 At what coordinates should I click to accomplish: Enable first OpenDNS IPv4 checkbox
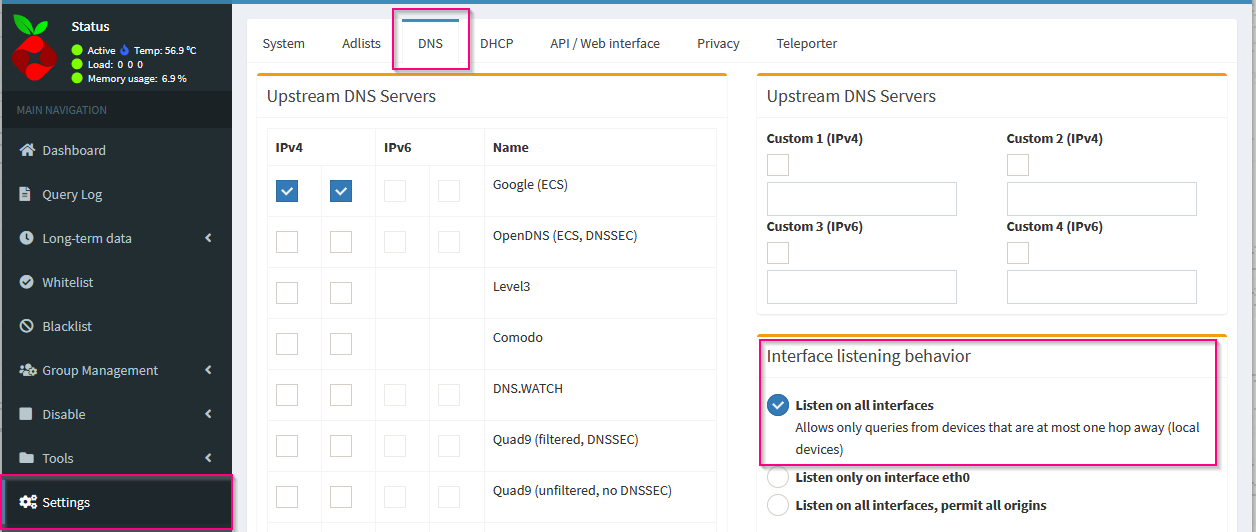point(287,242)
